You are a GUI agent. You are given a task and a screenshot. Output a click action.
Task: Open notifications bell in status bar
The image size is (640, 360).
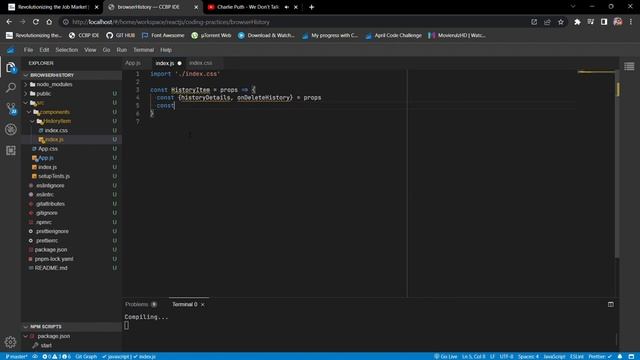tap(620, 356)
